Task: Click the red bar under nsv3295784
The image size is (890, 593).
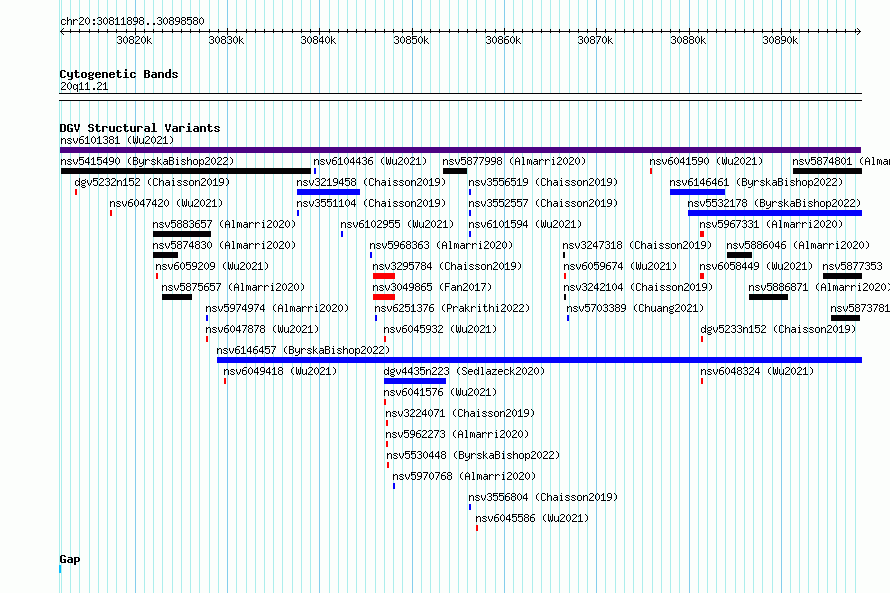Action: click(384, 276)
